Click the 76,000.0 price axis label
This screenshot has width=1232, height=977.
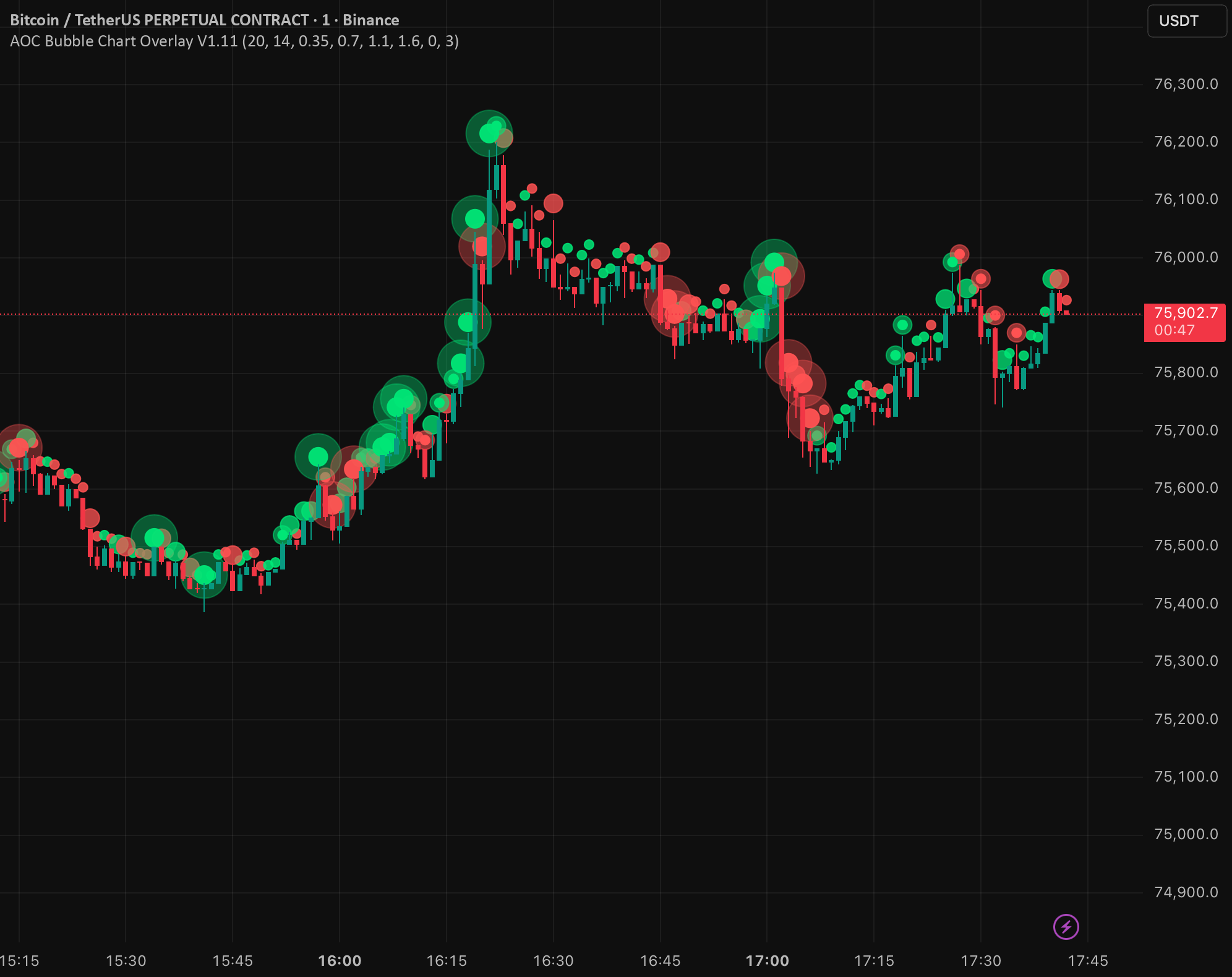[x=1186, y=257]
